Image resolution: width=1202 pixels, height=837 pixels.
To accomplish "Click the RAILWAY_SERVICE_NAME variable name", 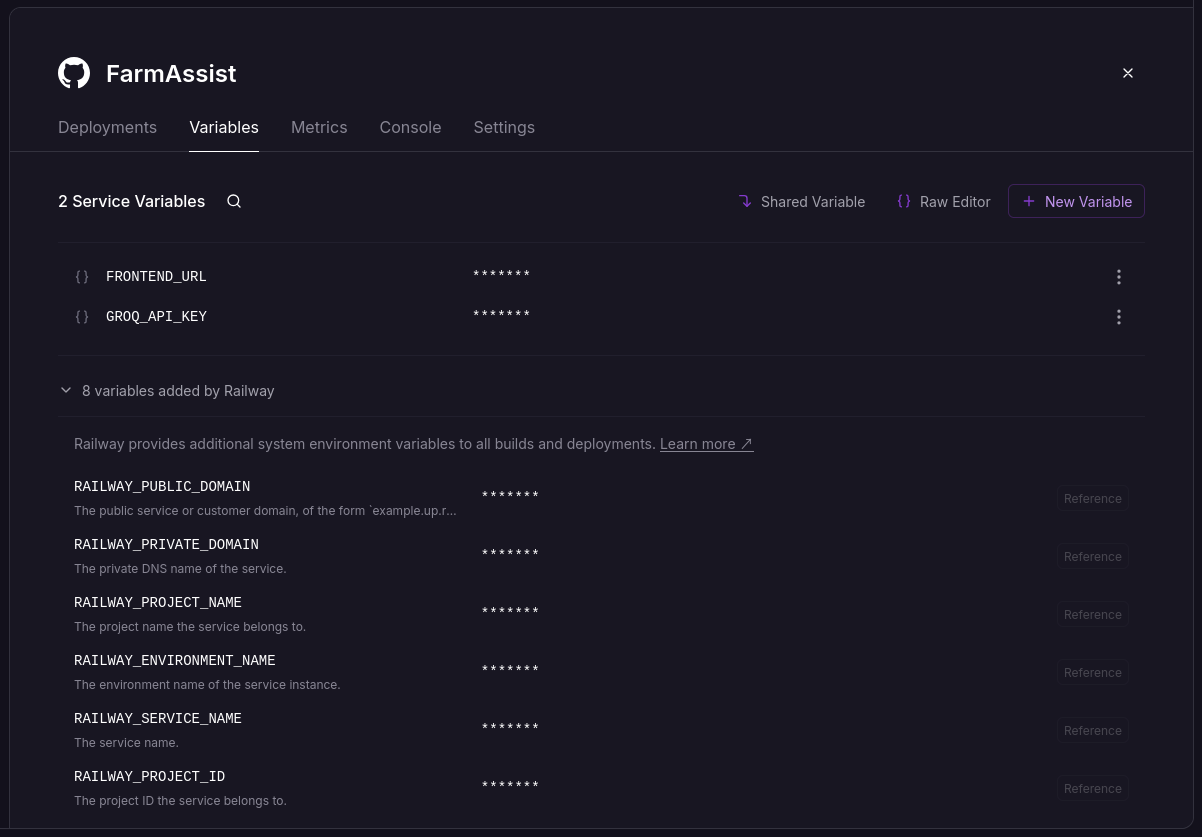I will click(x=158, y=719).
